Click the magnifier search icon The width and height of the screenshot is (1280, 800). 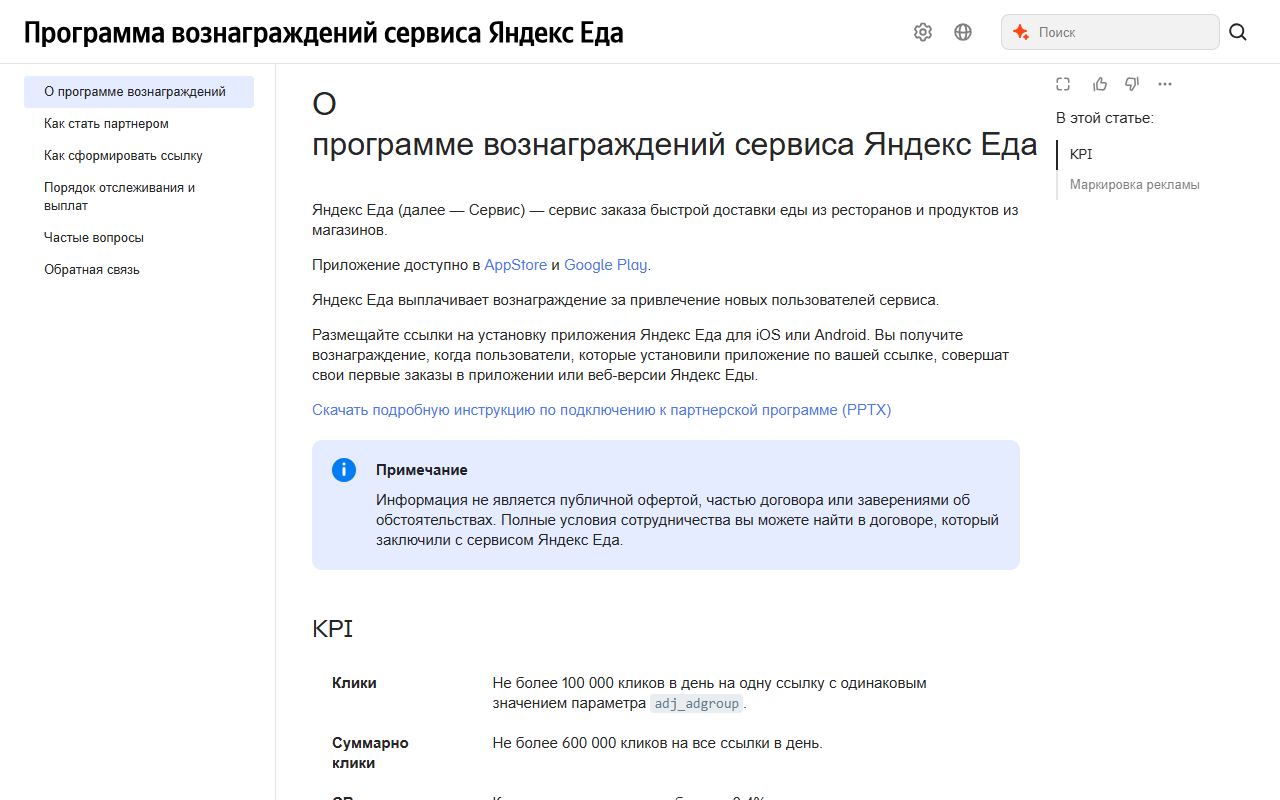pos(1238,32)
